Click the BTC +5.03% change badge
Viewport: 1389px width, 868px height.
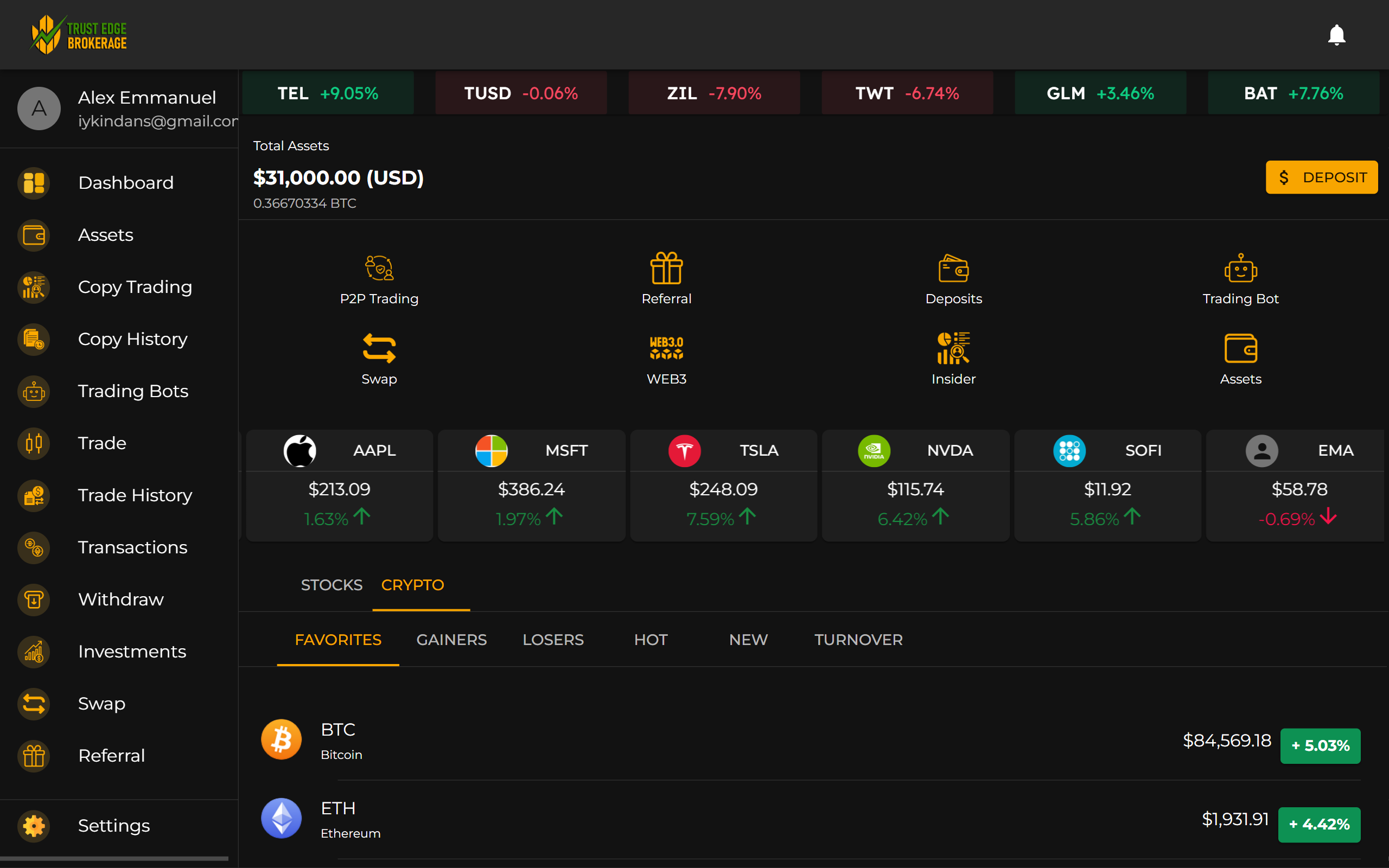pyautogui.click(x=1320, y=746)
